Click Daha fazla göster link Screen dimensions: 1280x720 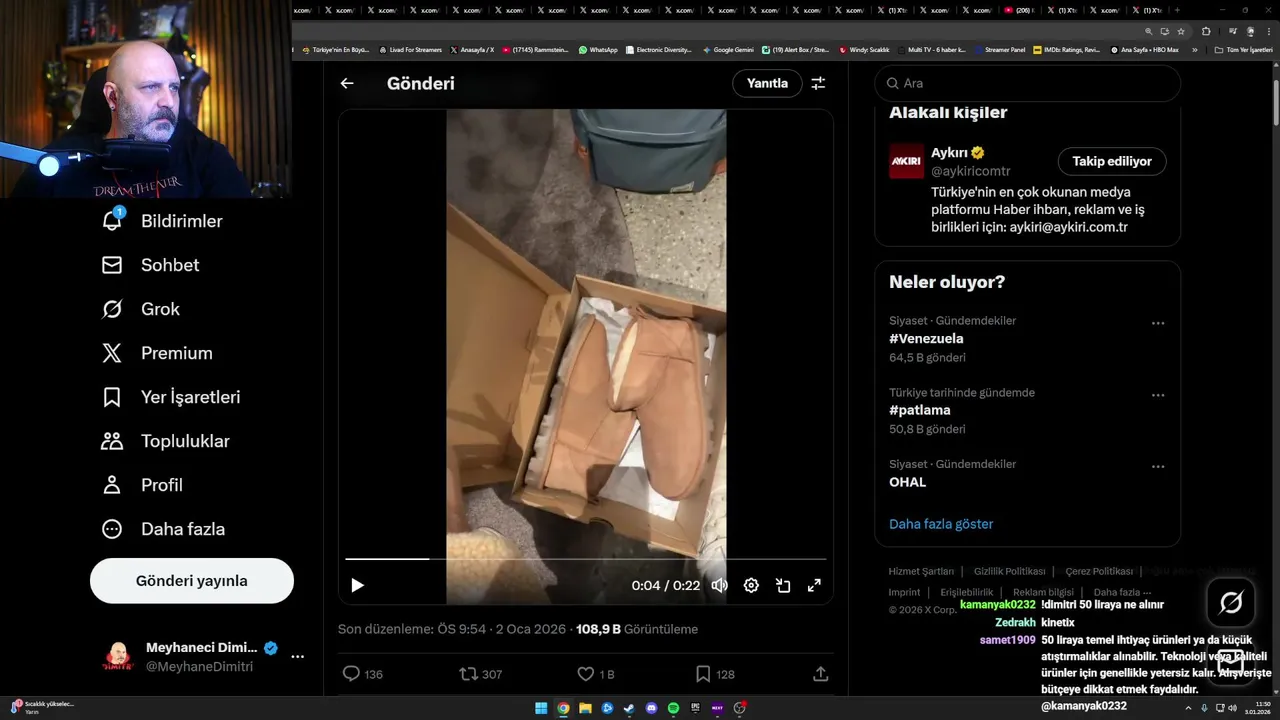[x=941, y=524]
